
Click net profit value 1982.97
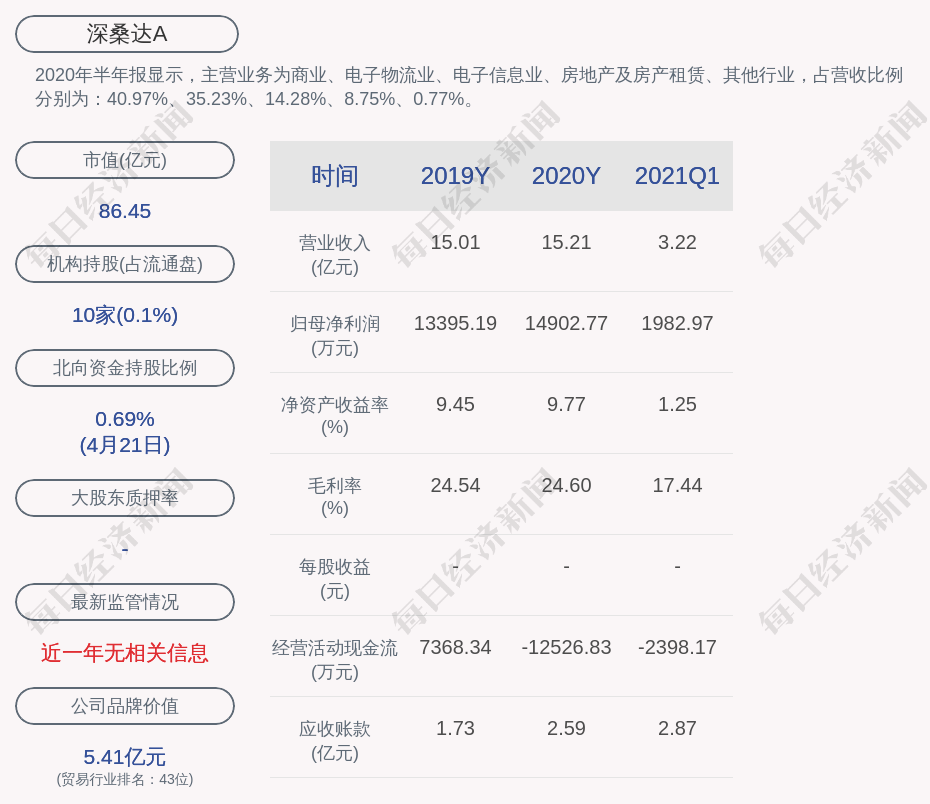(x=677, y=323)
